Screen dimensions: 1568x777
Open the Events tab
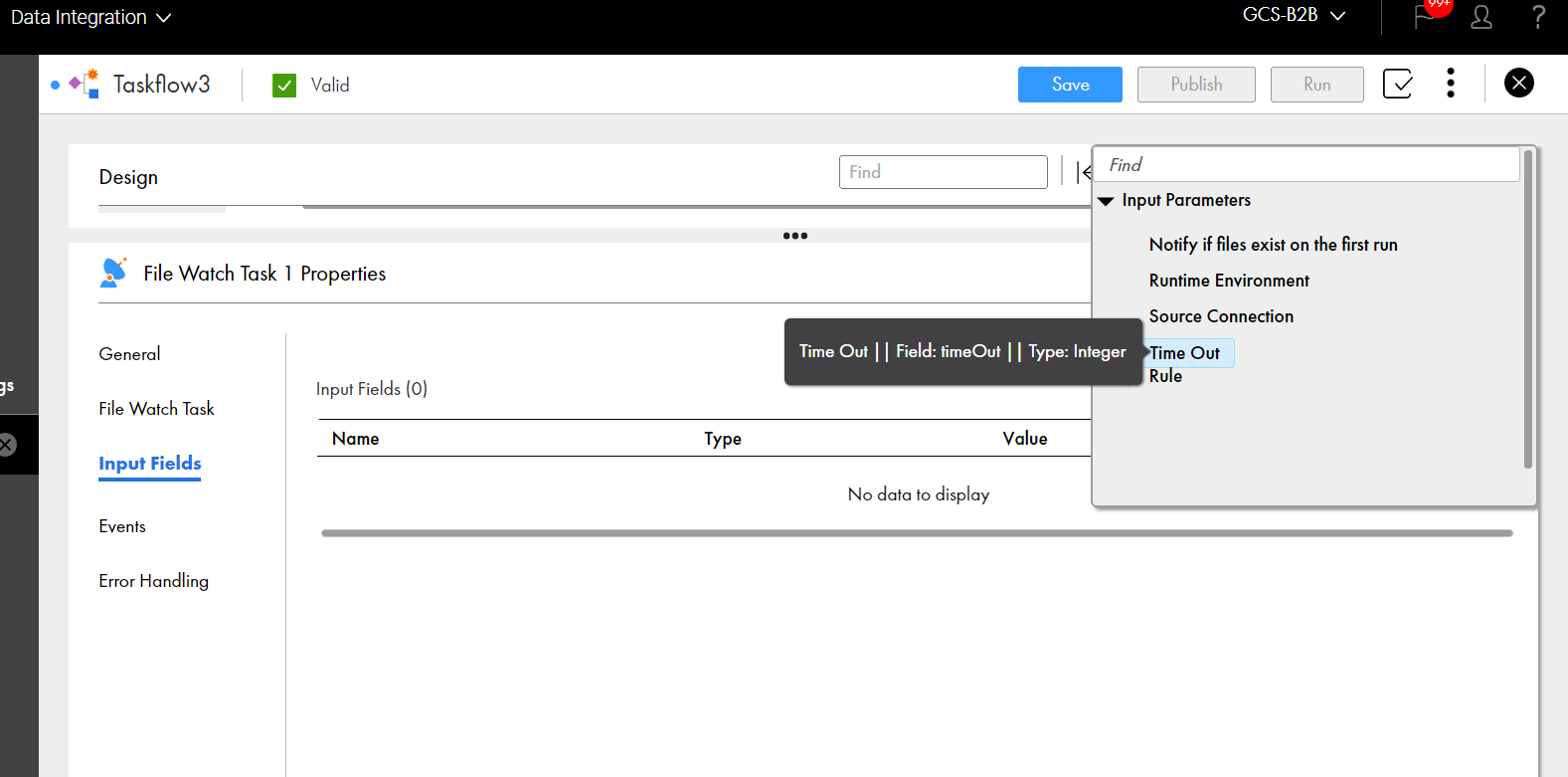click(x=122, y=526)
